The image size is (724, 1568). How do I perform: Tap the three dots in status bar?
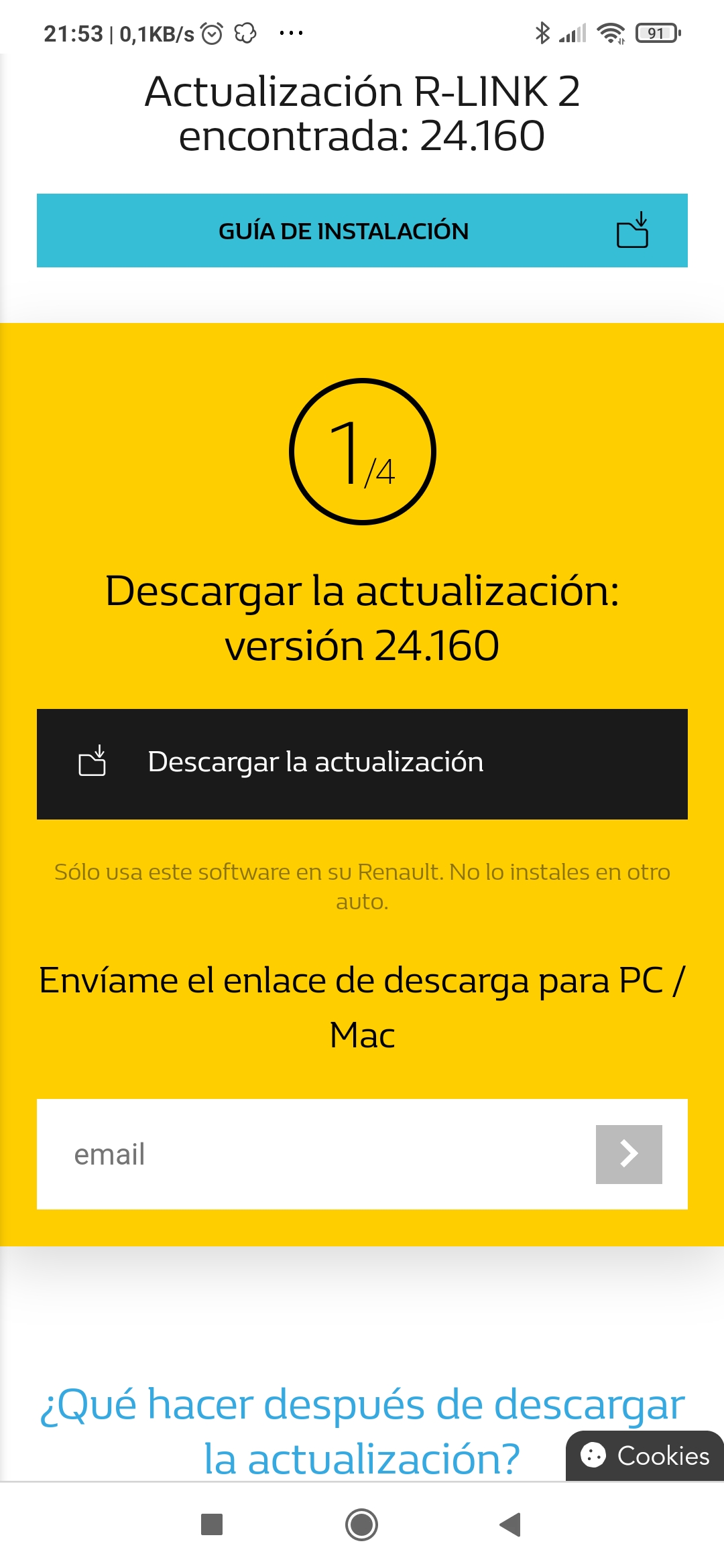(x=291, y=33)
